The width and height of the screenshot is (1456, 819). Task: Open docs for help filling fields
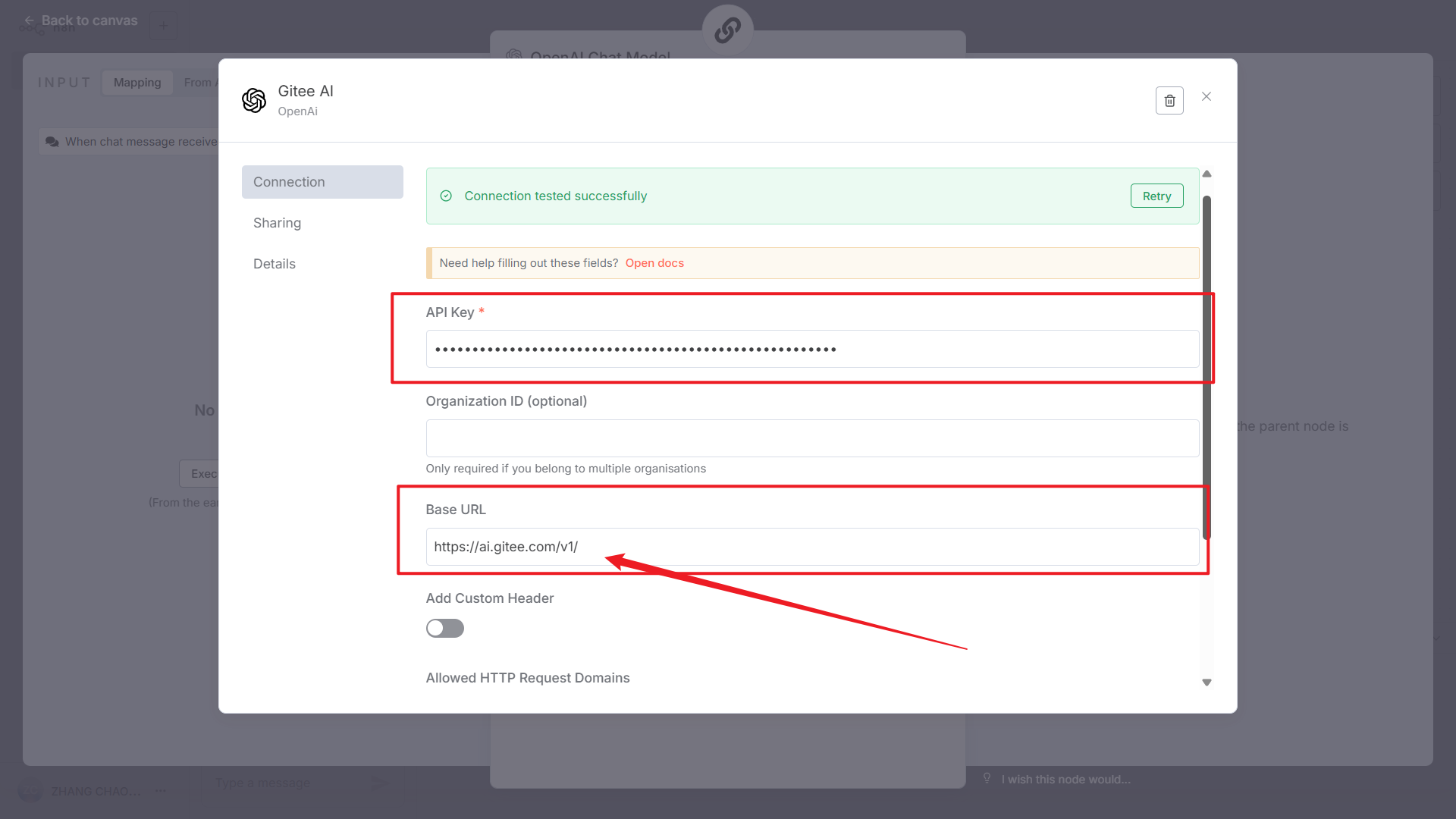click(x=654, y=263)
